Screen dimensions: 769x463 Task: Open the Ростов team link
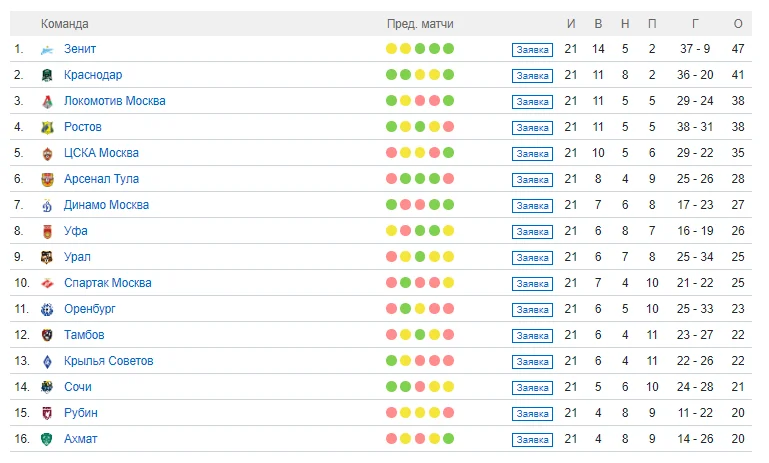coord(83,127)
